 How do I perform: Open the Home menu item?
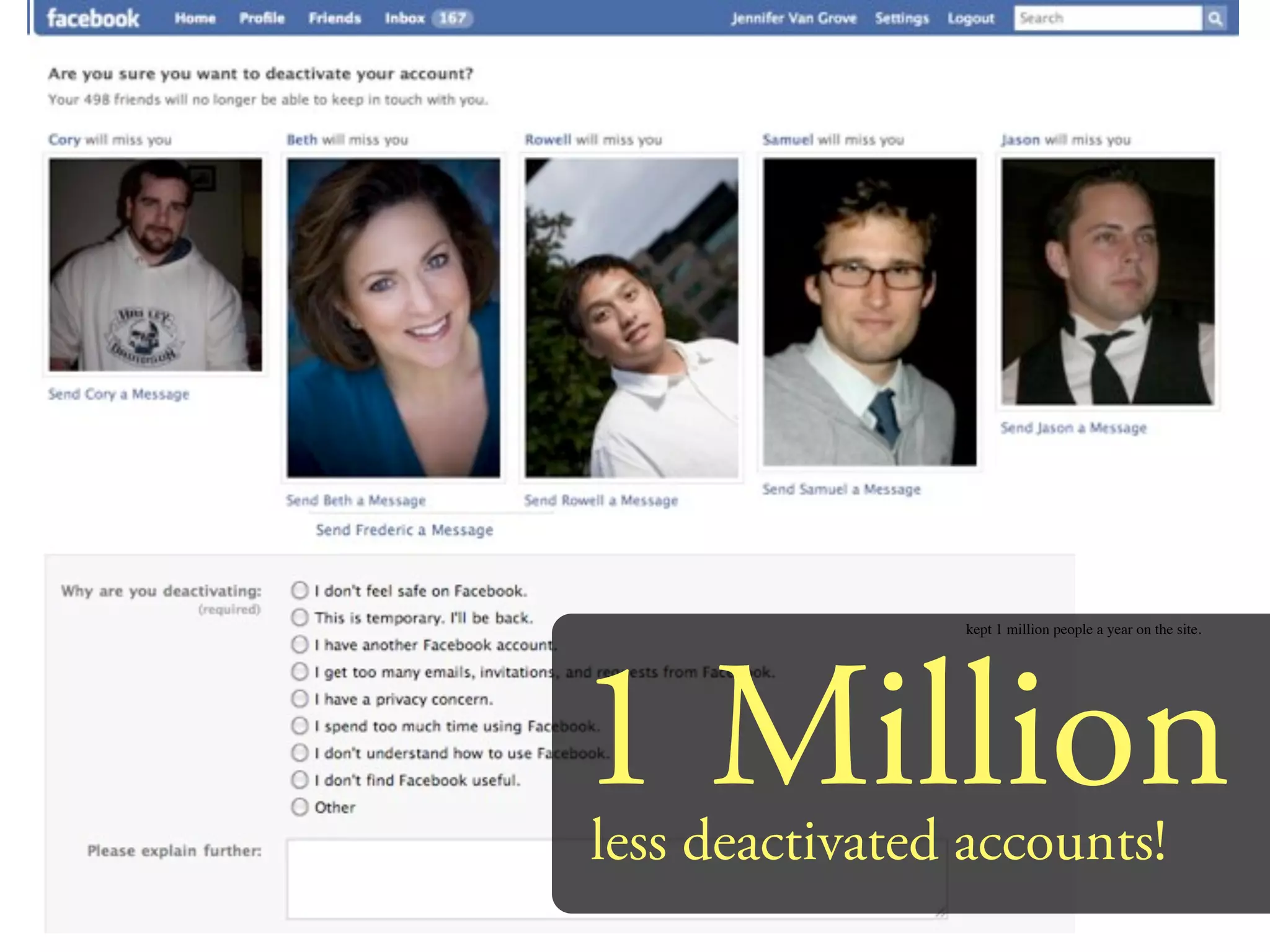click(x=195, y=19)
